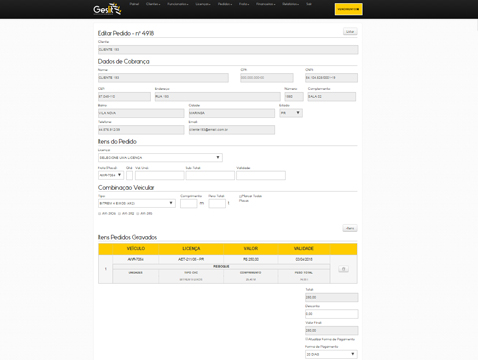Open the Relatórios menu
478x360 pixels.
[291, 4]
